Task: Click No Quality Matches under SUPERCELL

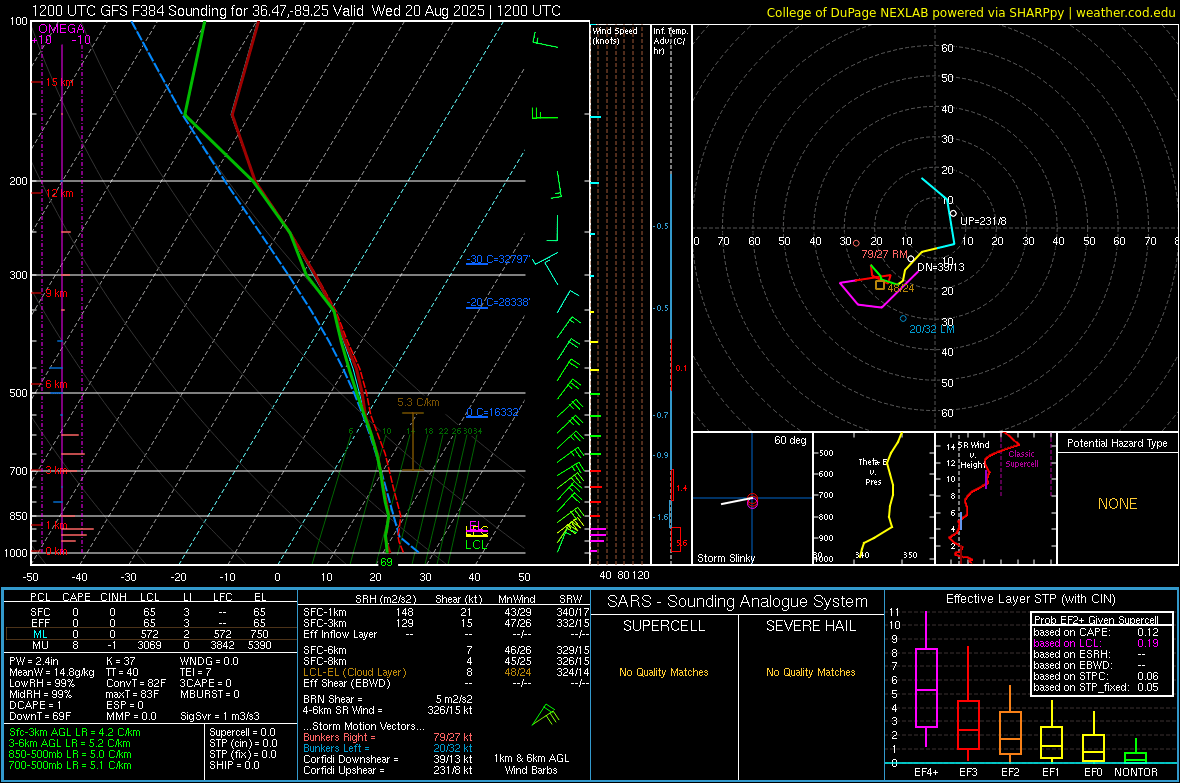Action: [664, 672]
